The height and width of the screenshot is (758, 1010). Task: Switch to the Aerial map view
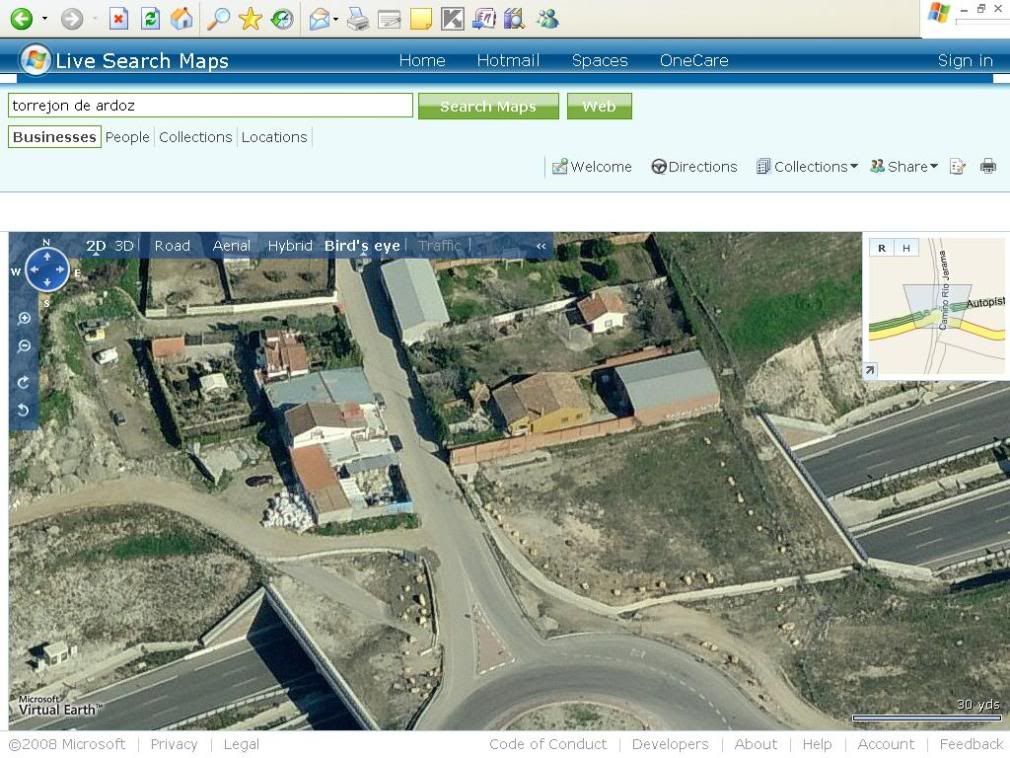pyautogui.click(x=231, y=246)
